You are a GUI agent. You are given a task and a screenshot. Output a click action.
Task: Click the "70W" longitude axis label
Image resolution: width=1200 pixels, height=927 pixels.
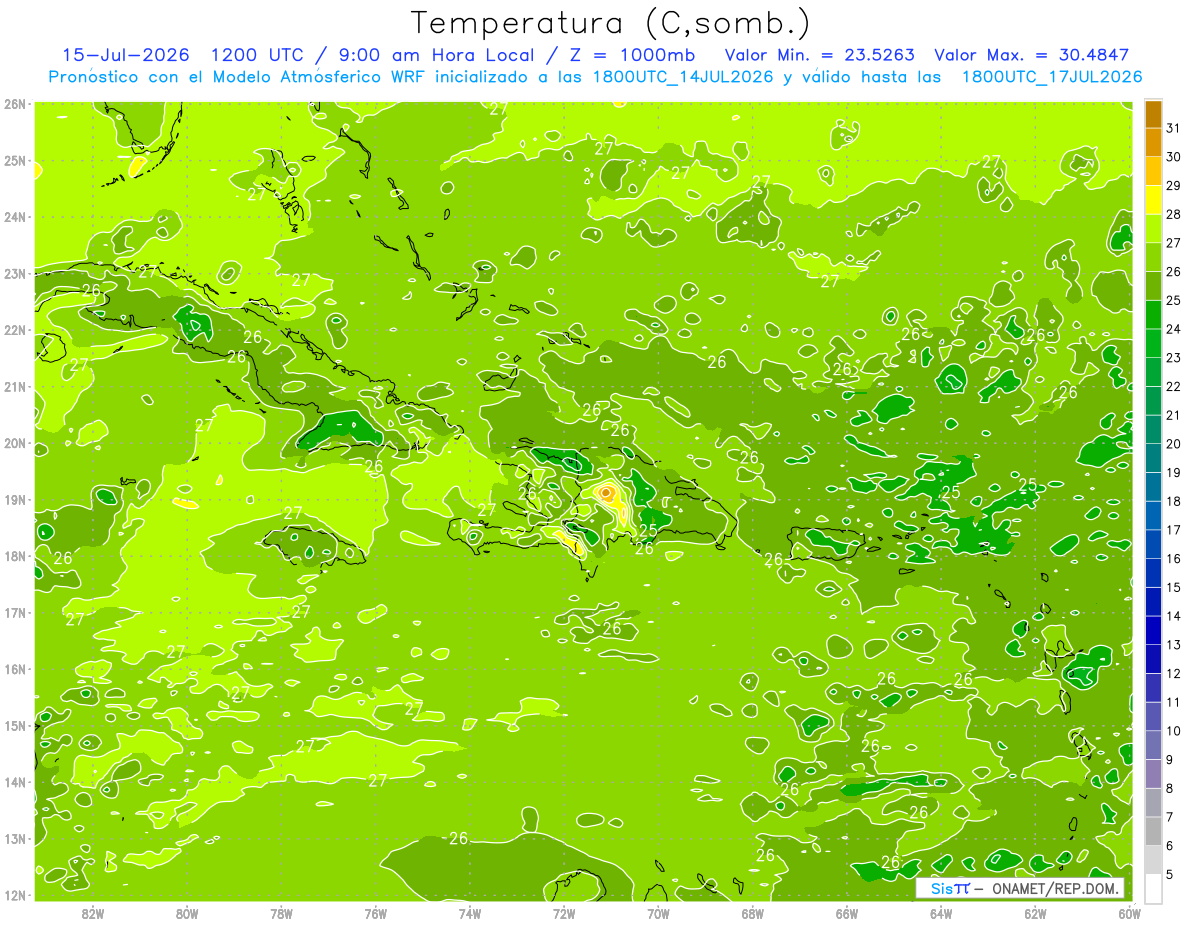click(658, 913)
